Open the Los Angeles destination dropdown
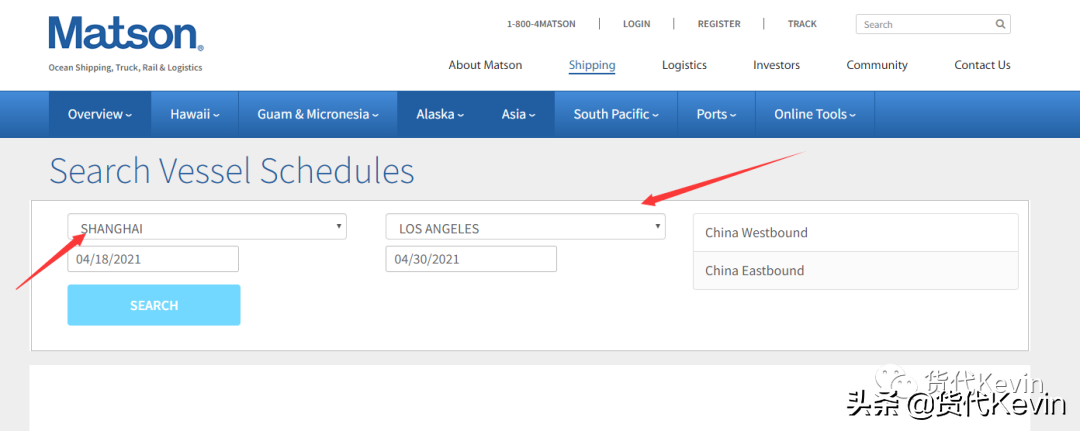The height and width of the screenshot is (431, 1080). pos(525,227)
